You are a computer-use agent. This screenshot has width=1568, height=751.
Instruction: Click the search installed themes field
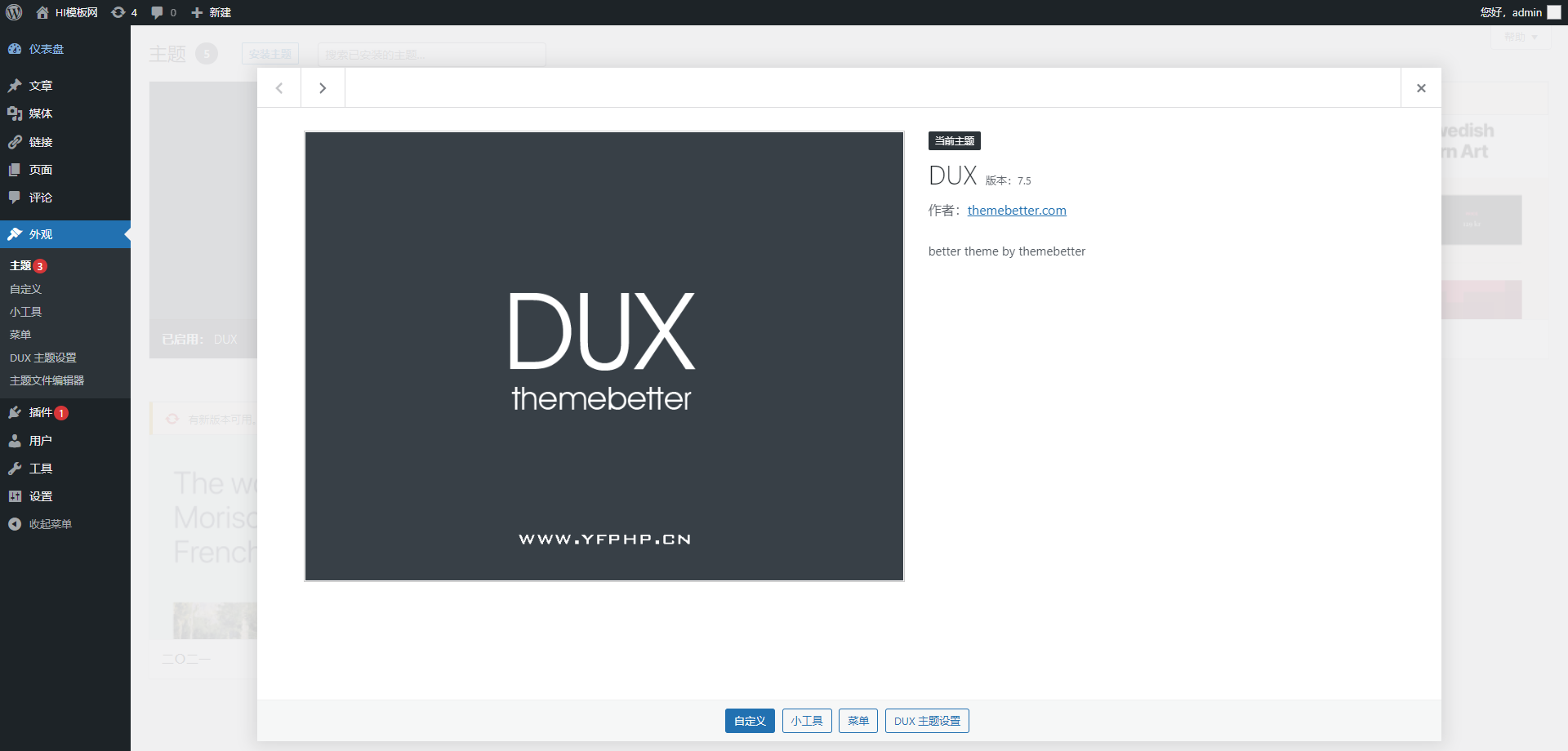(x=431, y=55)
